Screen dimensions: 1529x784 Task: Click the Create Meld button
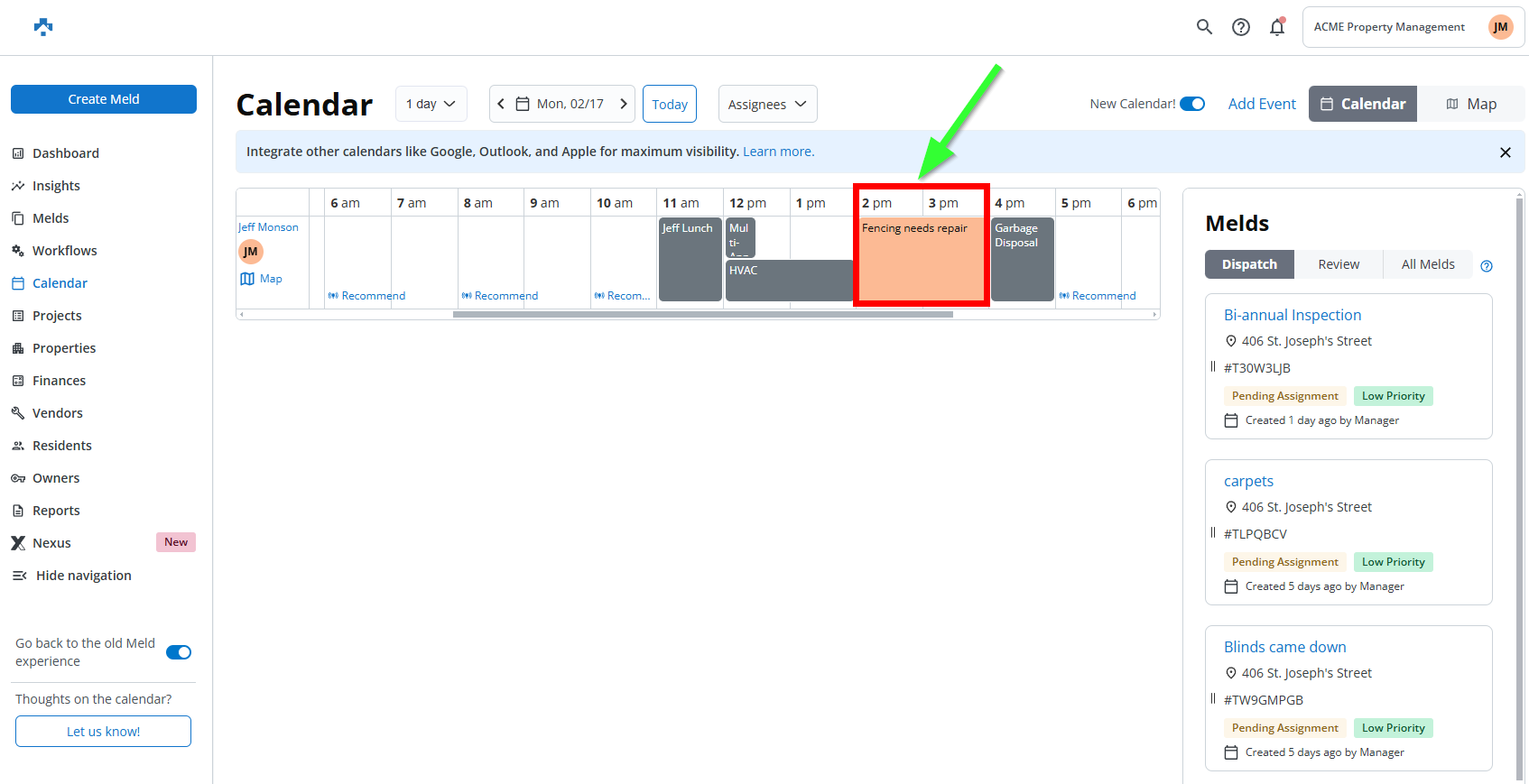pyautogui.click(x=104, y=99)
